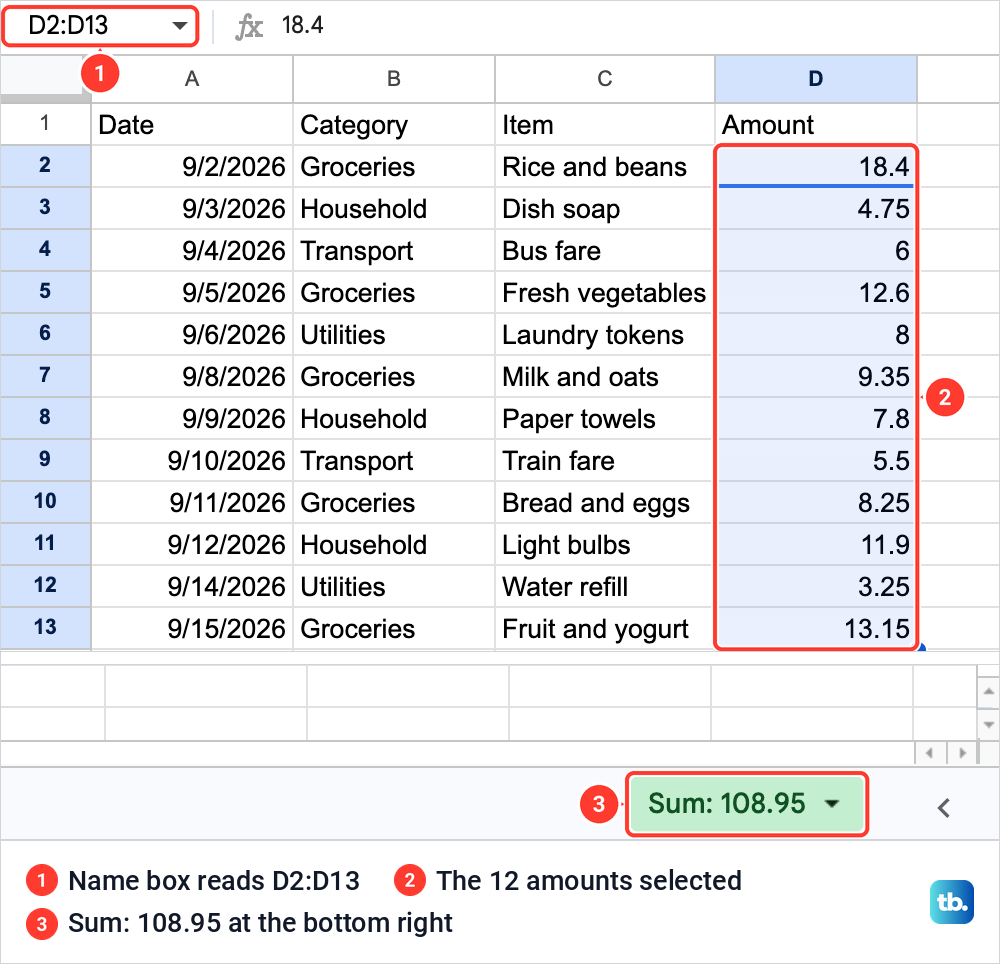Viewport: 1000px width, 964px height.
Task: Select the amount cell 3.25
Action: (816, 587)
